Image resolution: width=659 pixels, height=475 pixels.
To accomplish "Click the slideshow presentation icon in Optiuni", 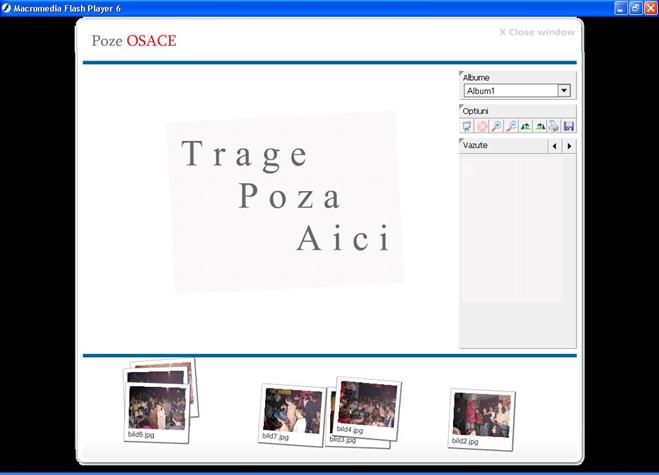I will tap(467, 127).
